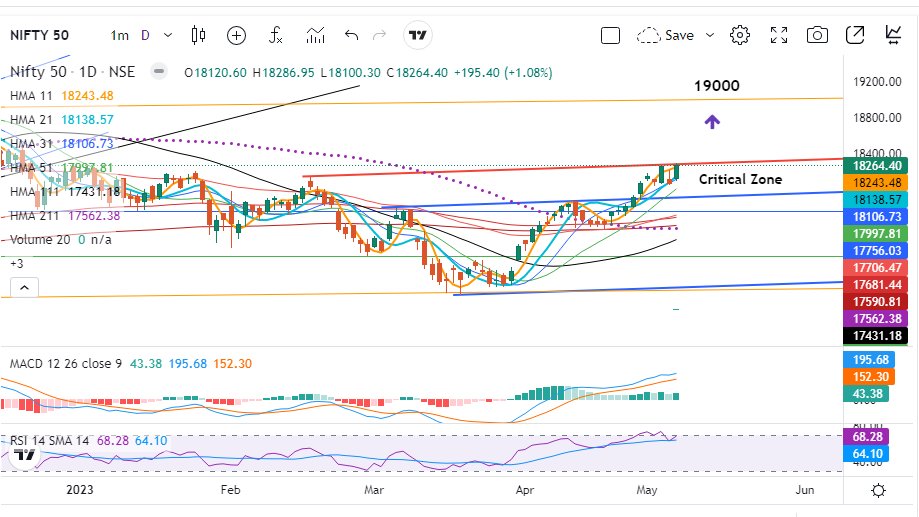Open chart settings gear
The image size is (919, 517).
pos(740,35)
